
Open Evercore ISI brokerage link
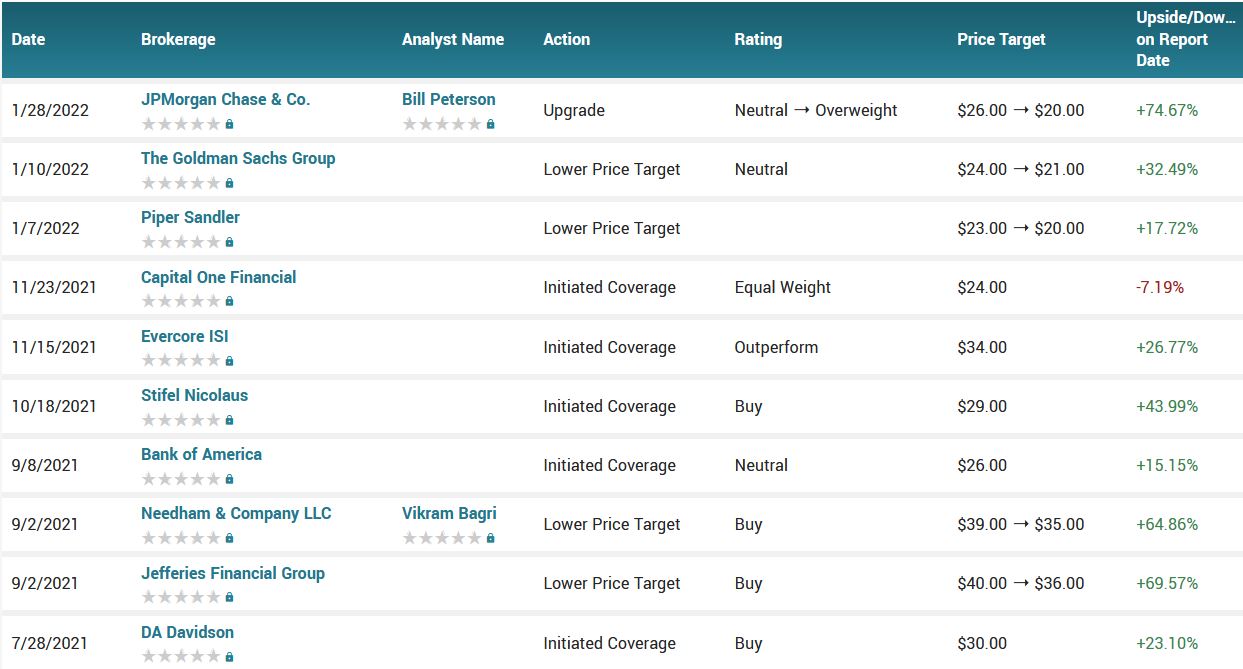(x=185, y=336)
